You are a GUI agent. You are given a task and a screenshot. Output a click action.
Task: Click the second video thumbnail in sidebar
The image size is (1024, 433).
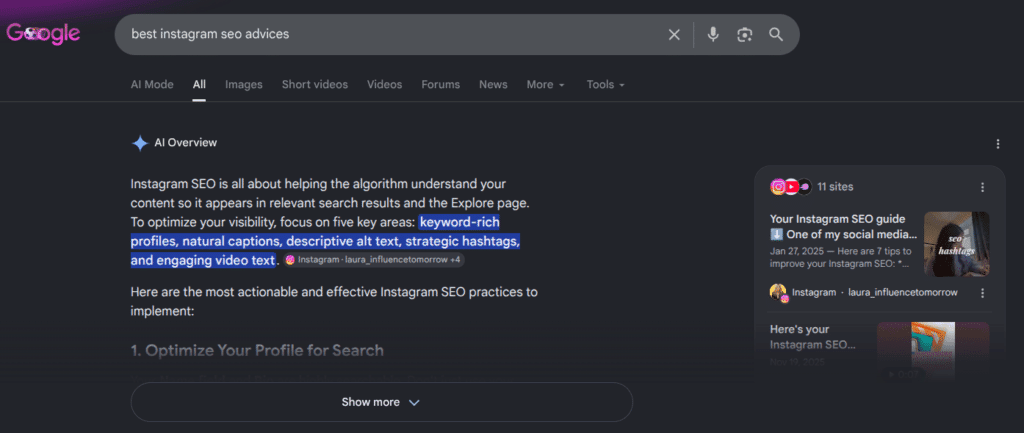coord(933,351)
